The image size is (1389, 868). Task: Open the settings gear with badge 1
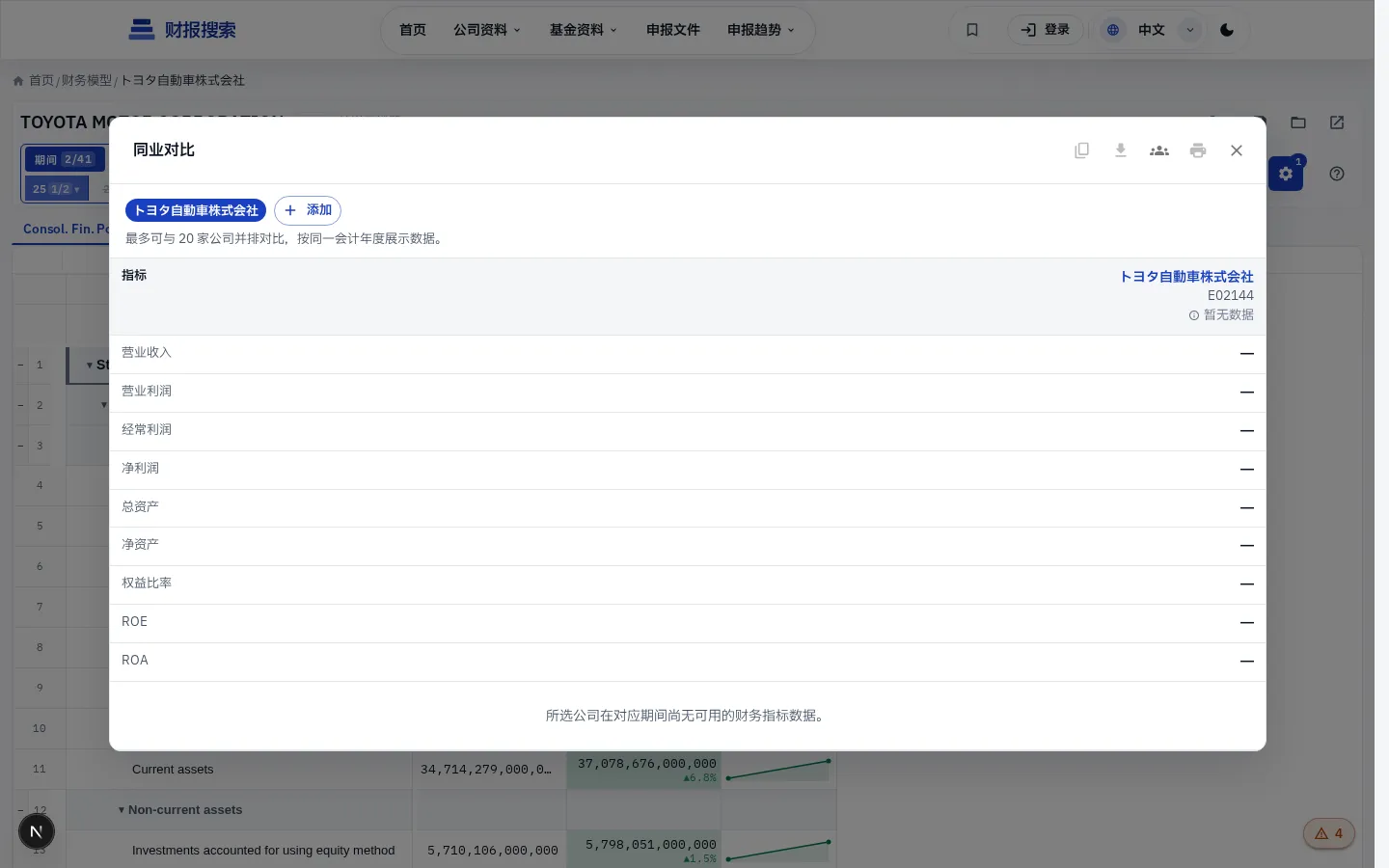point(1286,174)
